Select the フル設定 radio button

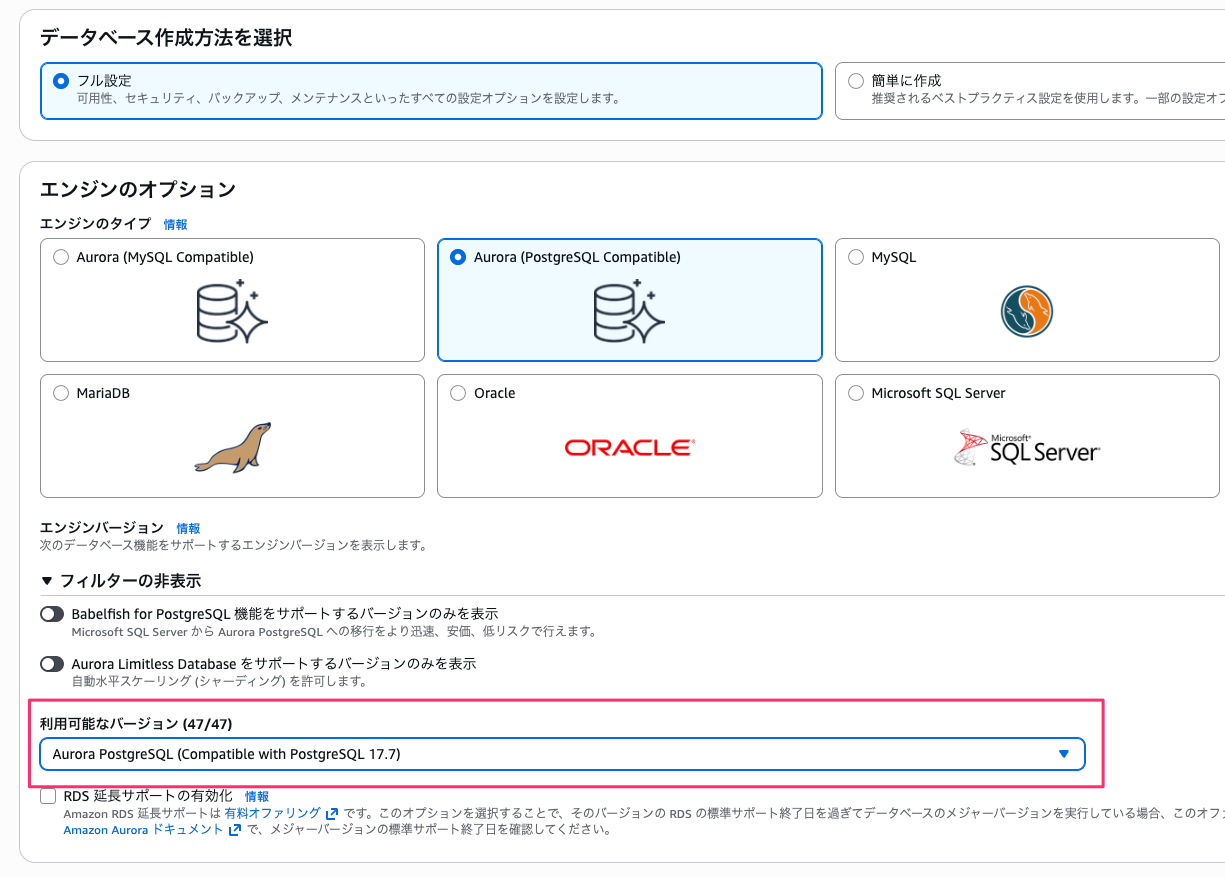pyautogui.click(x=61, y=80)
